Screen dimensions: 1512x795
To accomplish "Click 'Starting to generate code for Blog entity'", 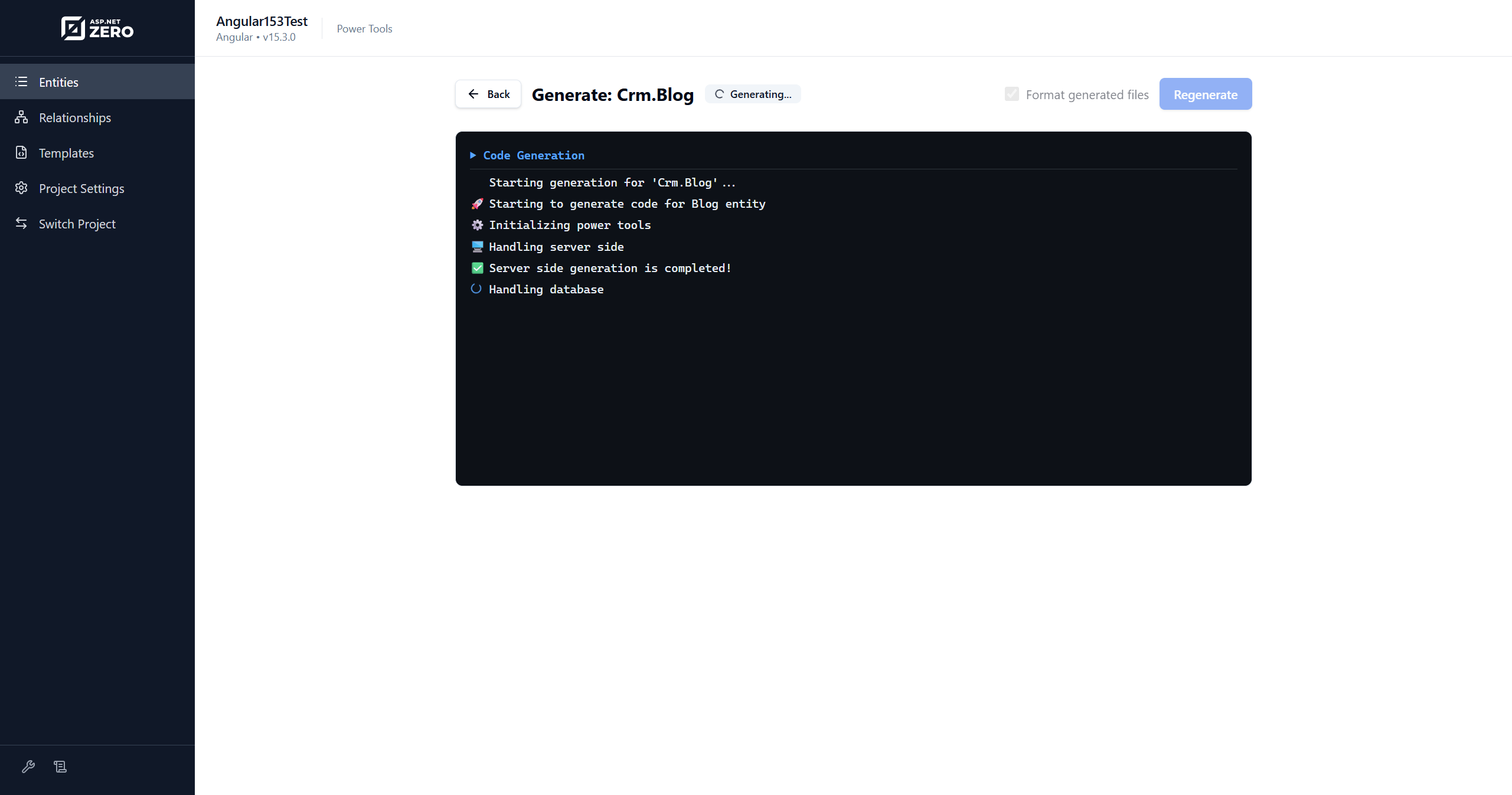I will pyautogui.click(x=627, y=204).
